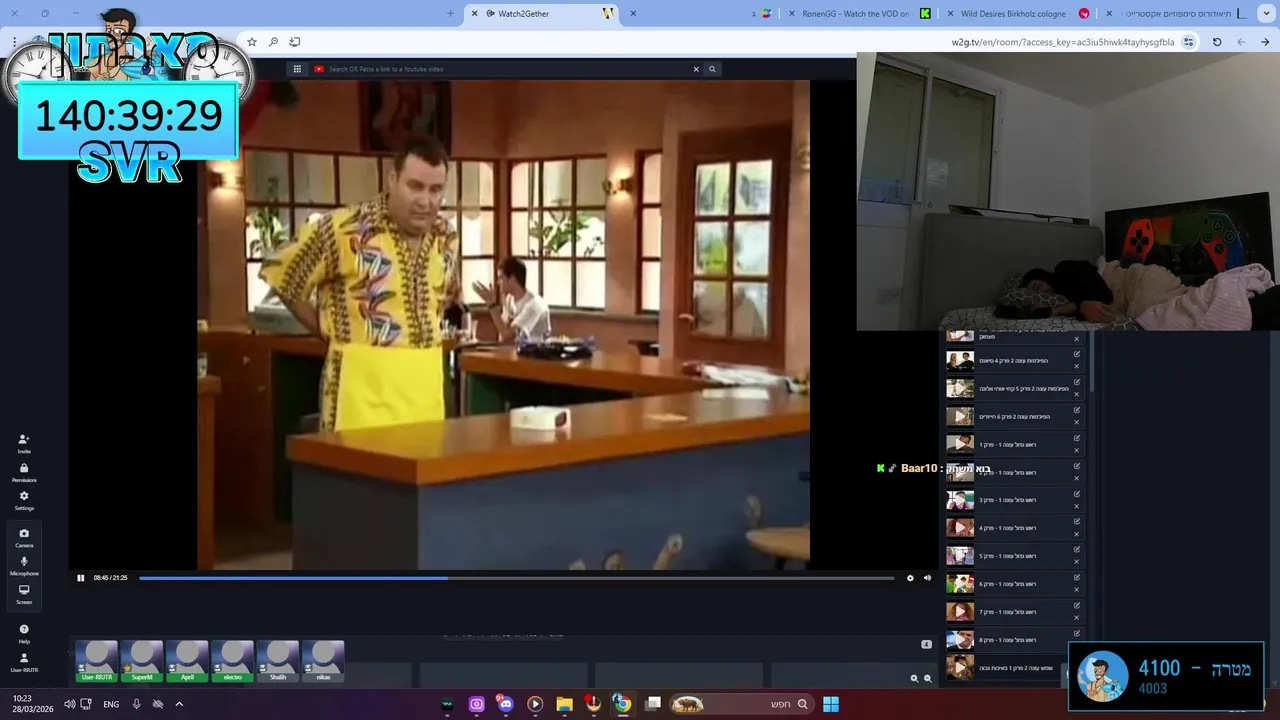Viewport: 1280px width, 720px height.
Task: Edit playlist entry עונה 1 - פרק 4
Action: [1077, 522]
